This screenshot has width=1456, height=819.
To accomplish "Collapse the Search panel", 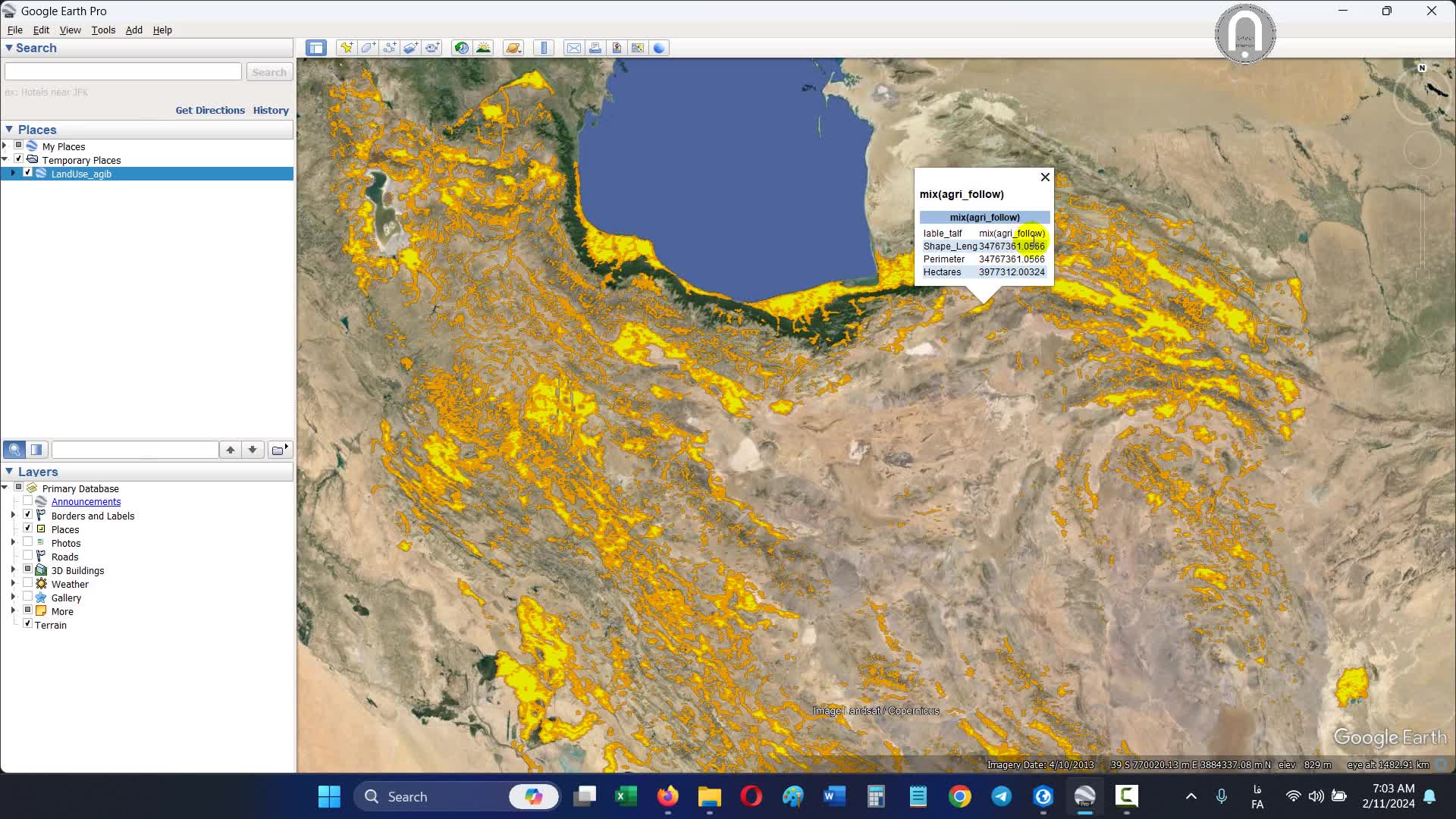I will click(9, 48).
